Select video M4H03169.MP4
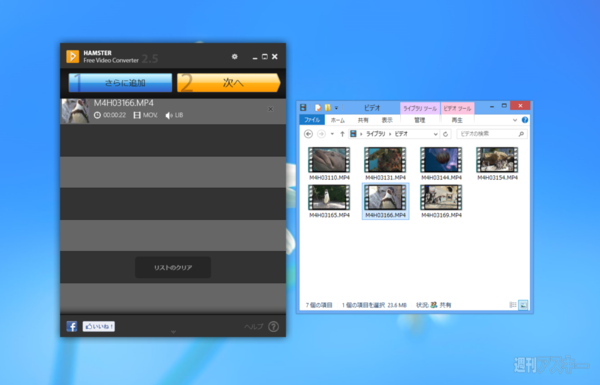This screenshot has width=600, height=385. click(441, 201)
